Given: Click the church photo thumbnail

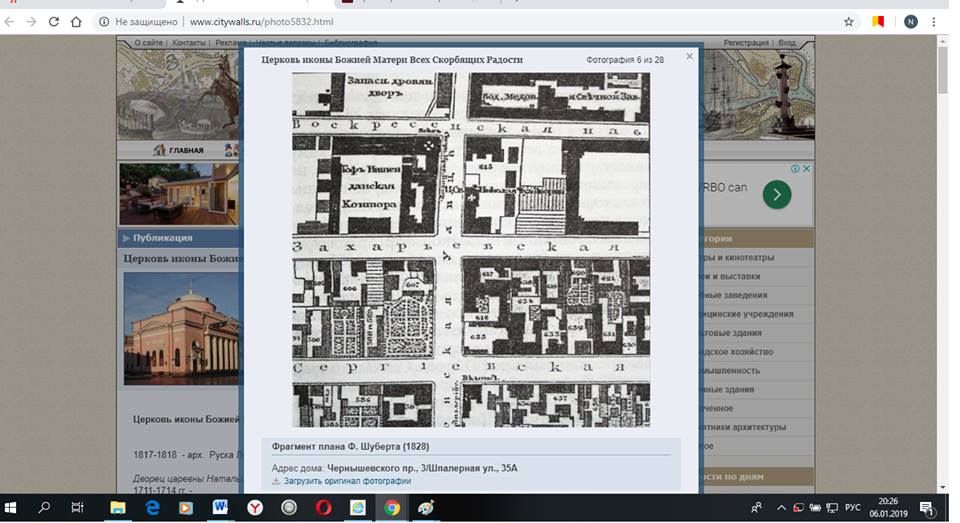Looking at the screenshot, I should coord(181,329).
